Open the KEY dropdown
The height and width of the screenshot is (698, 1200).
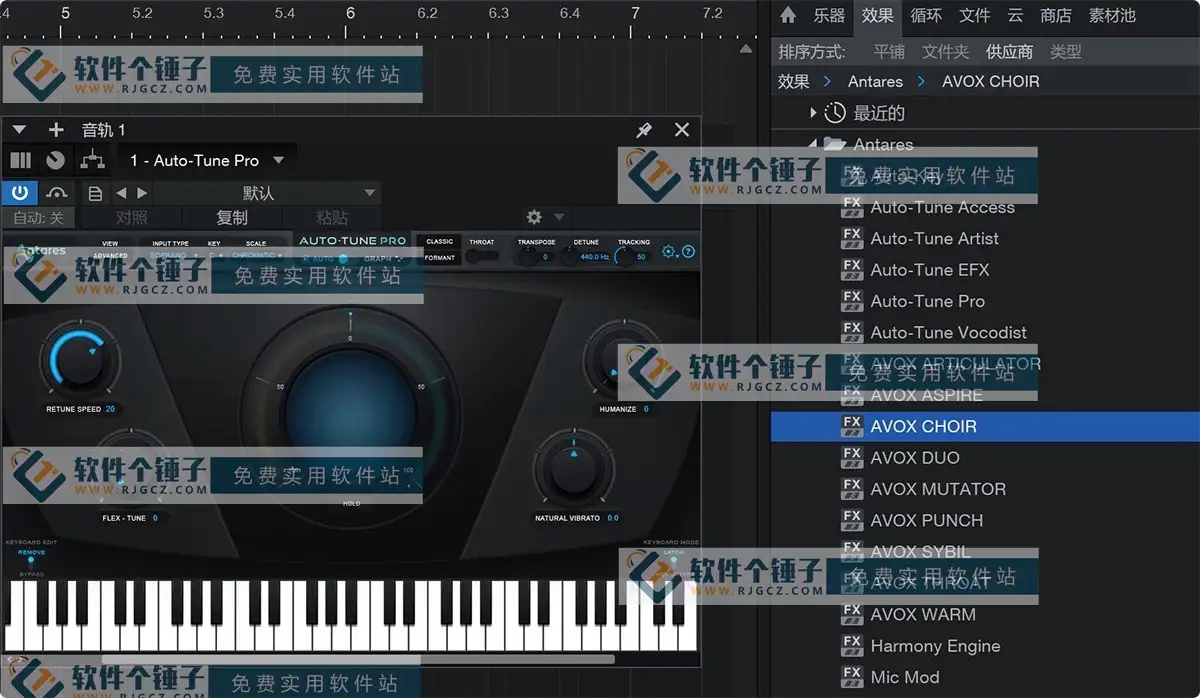(215, 256)
